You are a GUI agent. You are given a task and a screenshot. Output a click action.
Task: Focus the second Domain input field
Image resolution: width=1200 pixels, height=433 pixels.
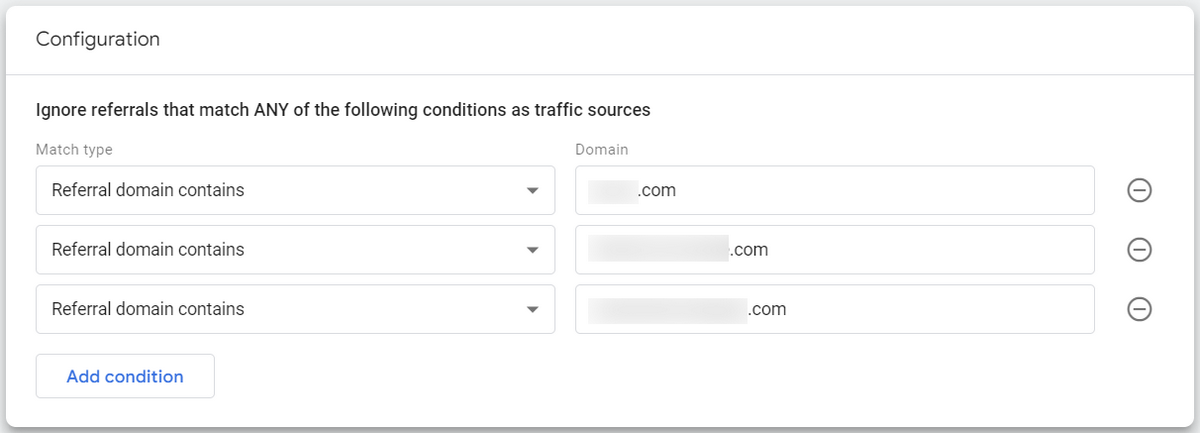pos(835,250)
